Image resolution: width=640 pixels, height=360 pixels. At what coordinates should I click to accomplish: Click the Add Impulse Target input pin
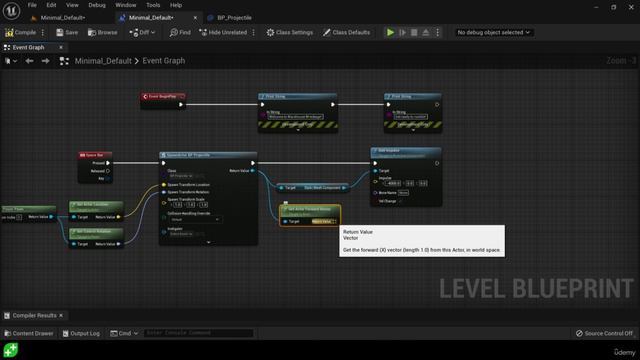375,171
